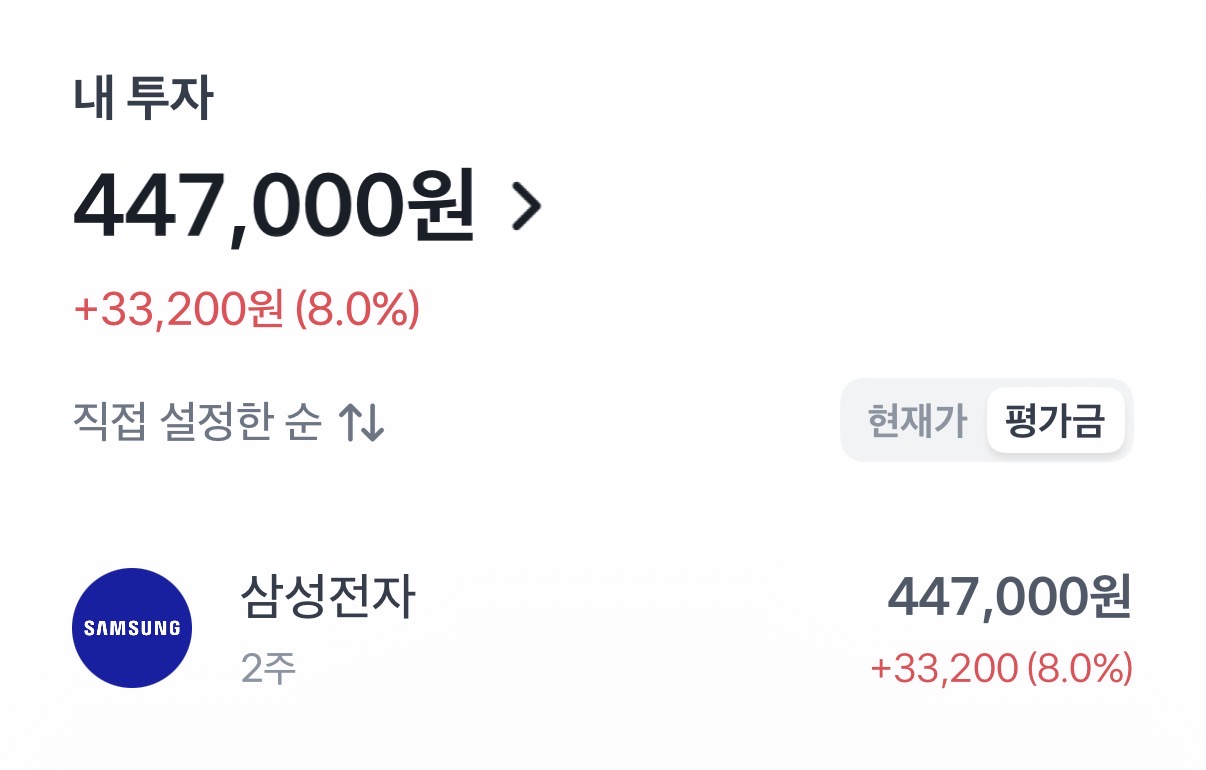
Task: Click the +33,200 gain in Samsung row
Action: 943,668
